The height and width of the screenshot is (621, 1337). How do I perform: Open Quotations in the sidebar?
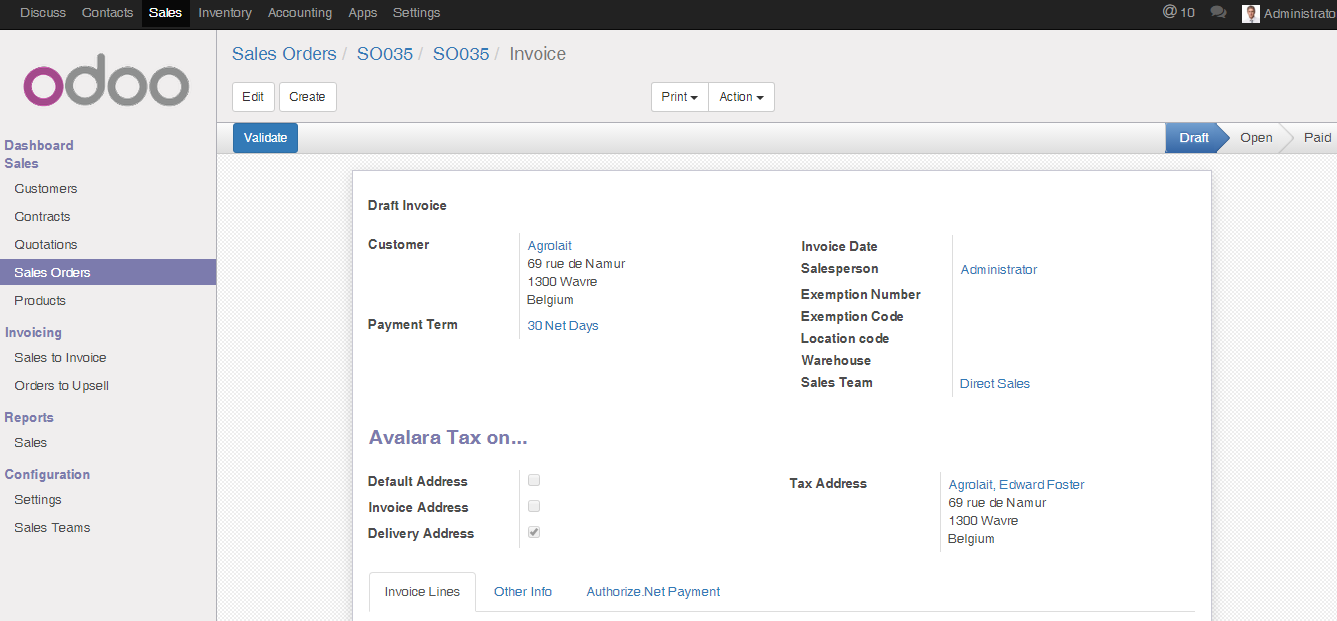coord(46,245)
